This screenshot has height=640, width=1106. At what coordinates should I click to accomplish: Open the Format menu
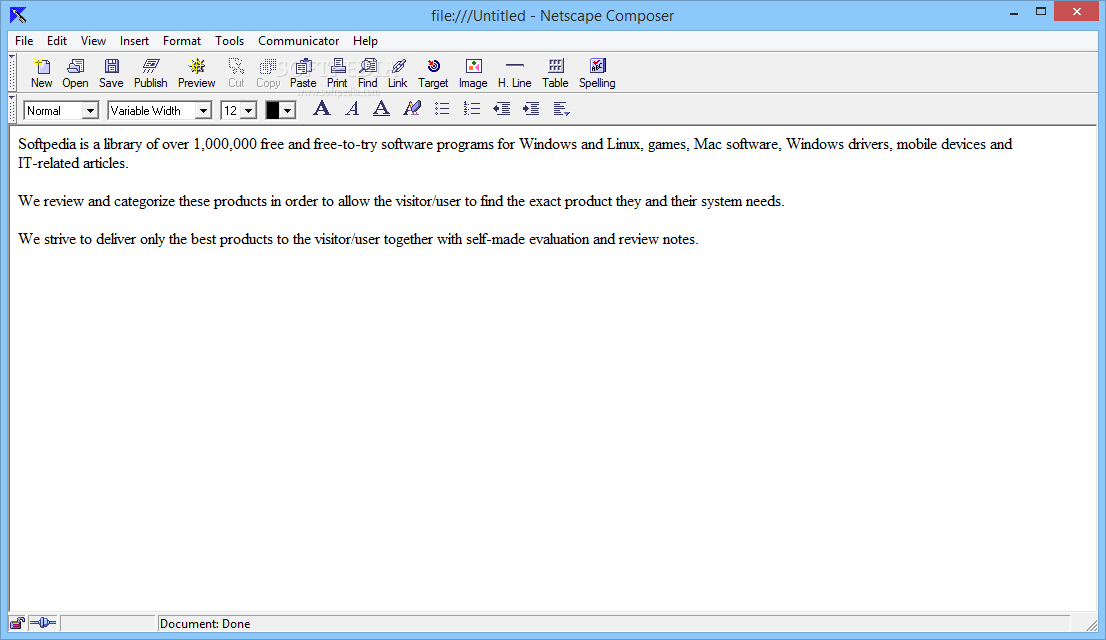pyautogui.click(x=181, y=41)
